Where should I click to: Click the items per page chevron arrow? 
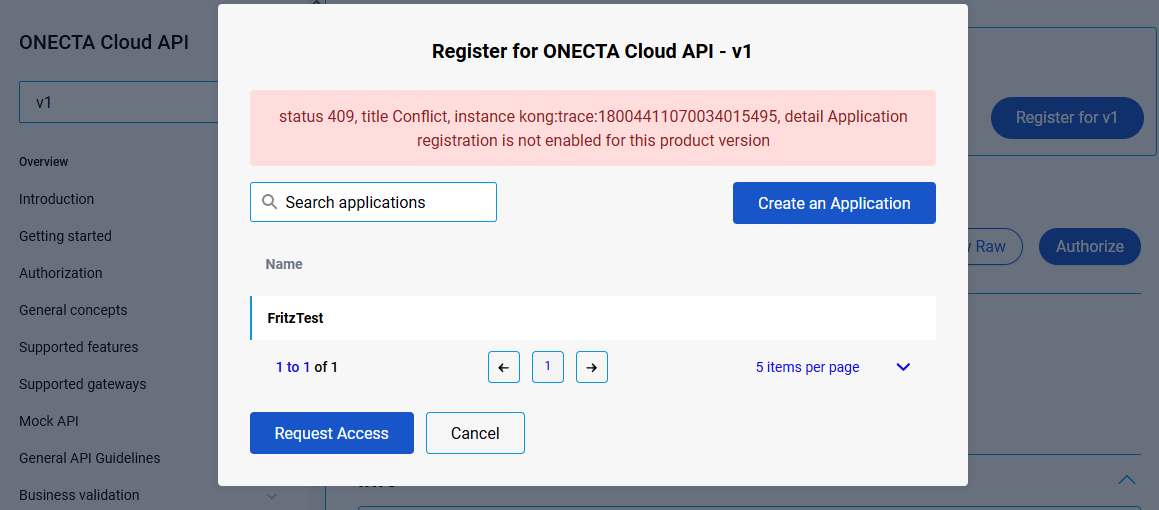click(903, 367)
